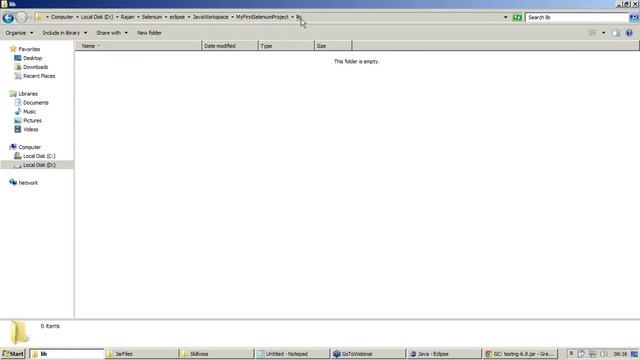640x360 pixels.
Task: Expand arrow after MyFirstSeleniumProject breadcrumb
Action: [293, 17]
